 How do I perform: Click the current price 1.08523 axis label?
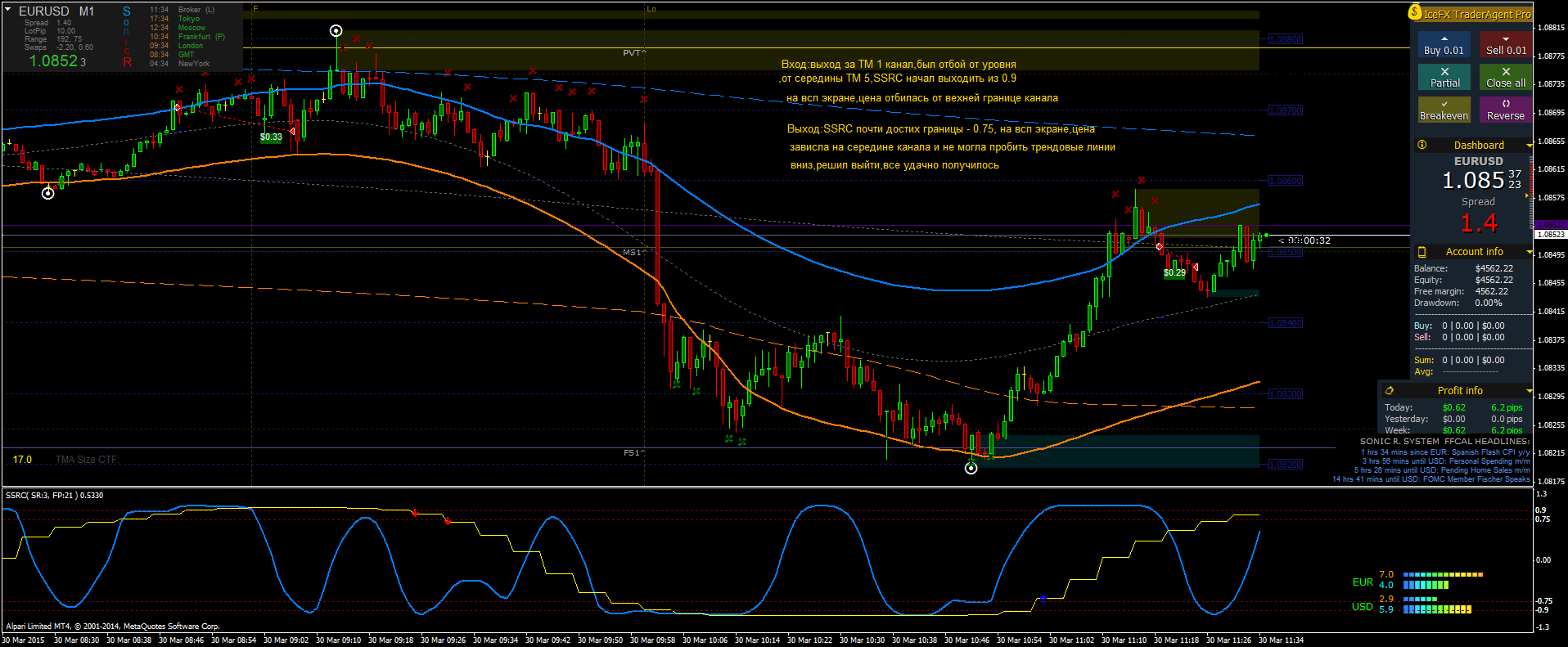[x=1551, y=235]
